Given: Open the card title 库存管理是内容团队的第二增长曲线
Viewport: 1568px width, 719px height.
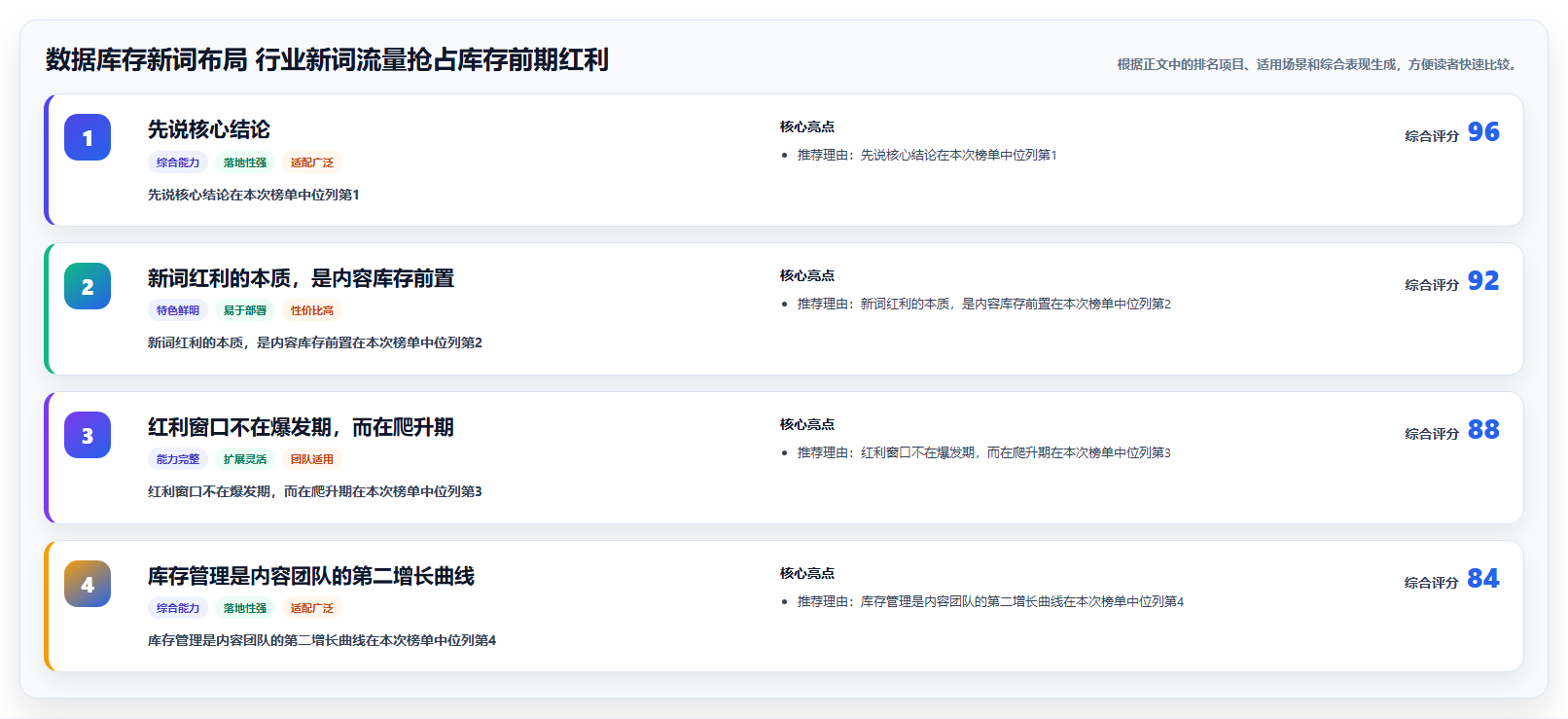Looking at the screenshot, I should click(311, 576).
